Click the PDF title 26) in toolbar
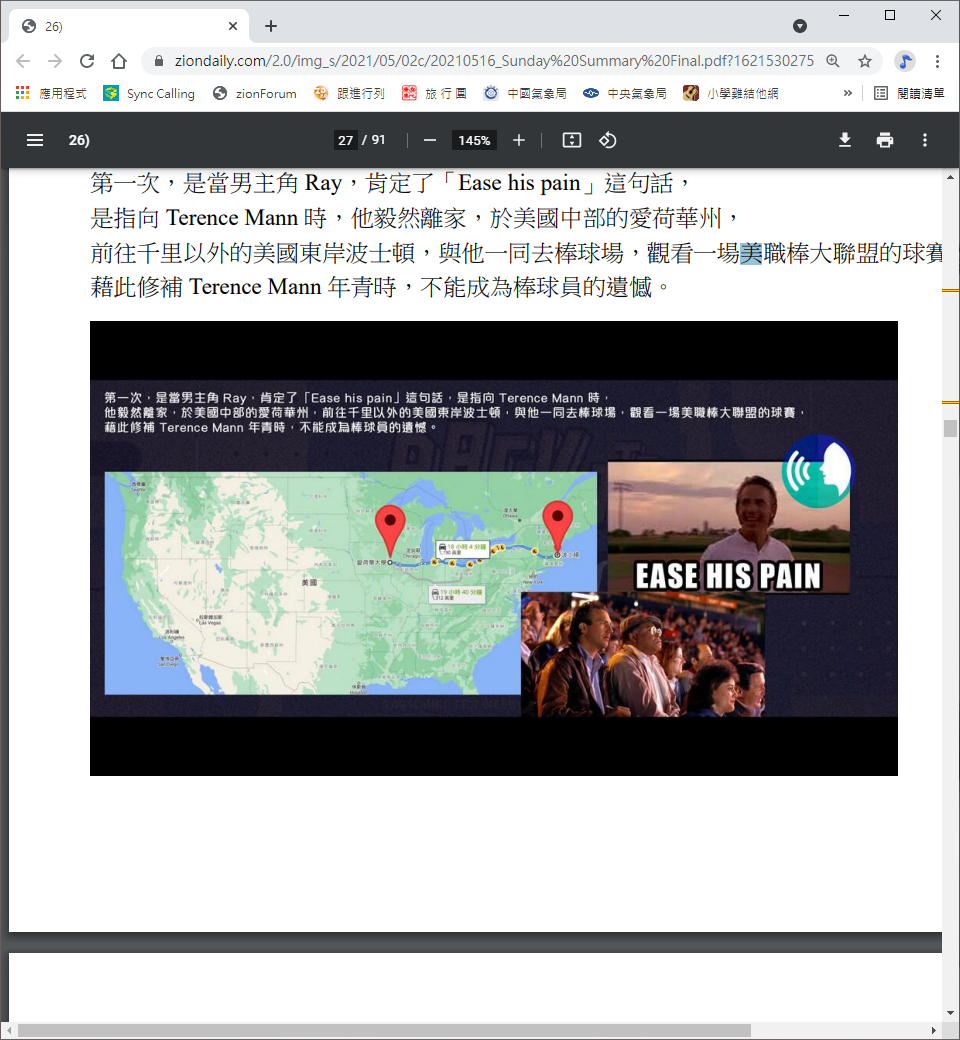The width and height of the screenshot is (960, 1040). pyautogui.click(x=79, y=140)
